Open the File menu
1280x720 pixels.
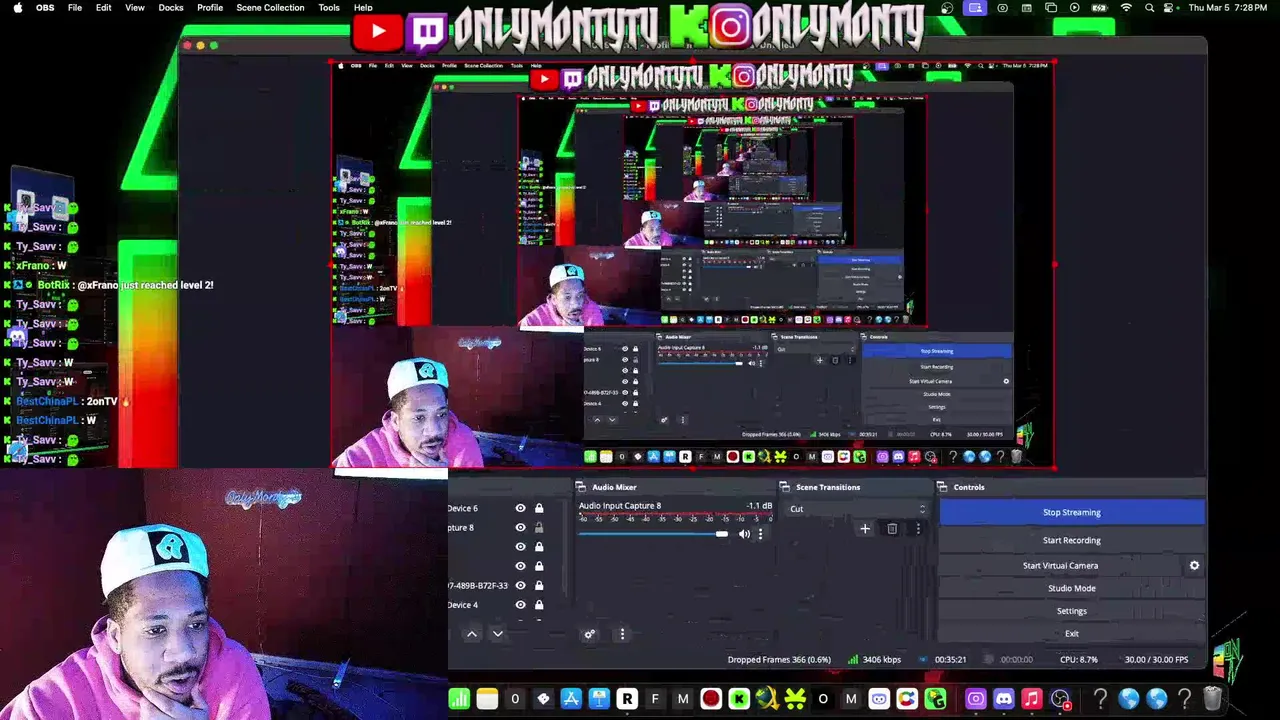point(75,7)
